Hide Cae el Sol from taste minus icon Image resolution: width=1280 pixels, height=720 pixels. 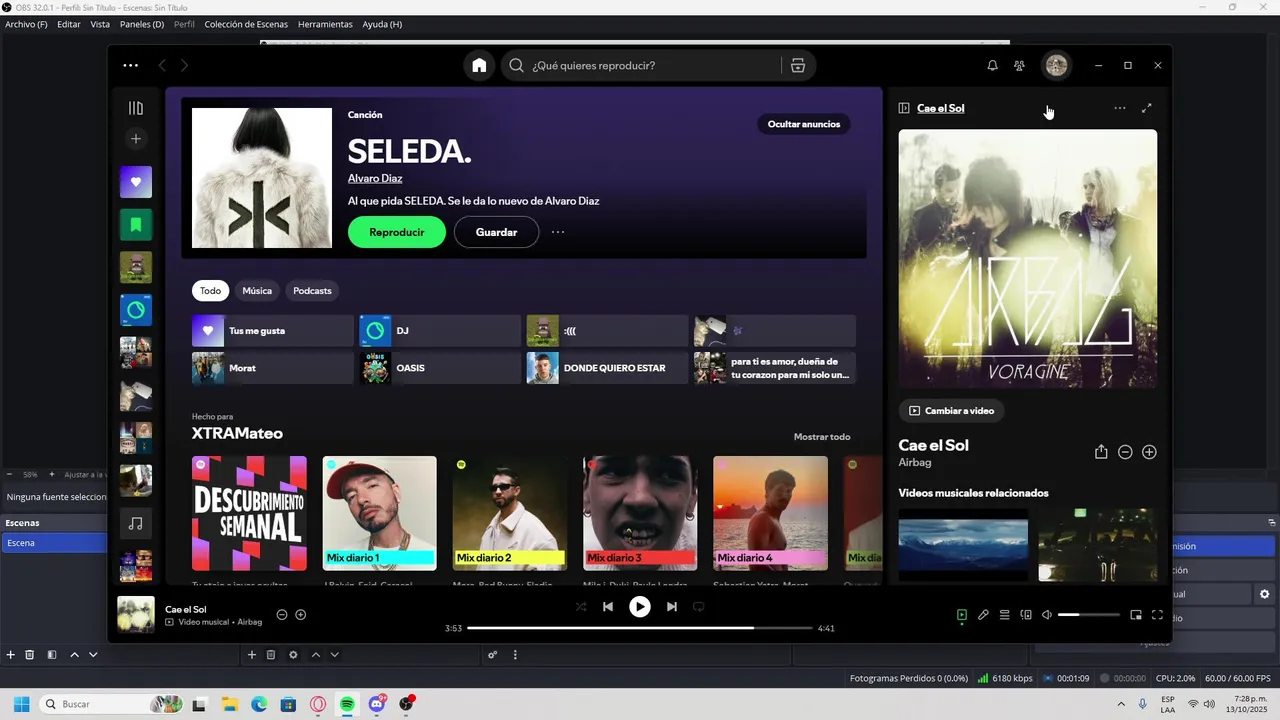point(1125,452)
